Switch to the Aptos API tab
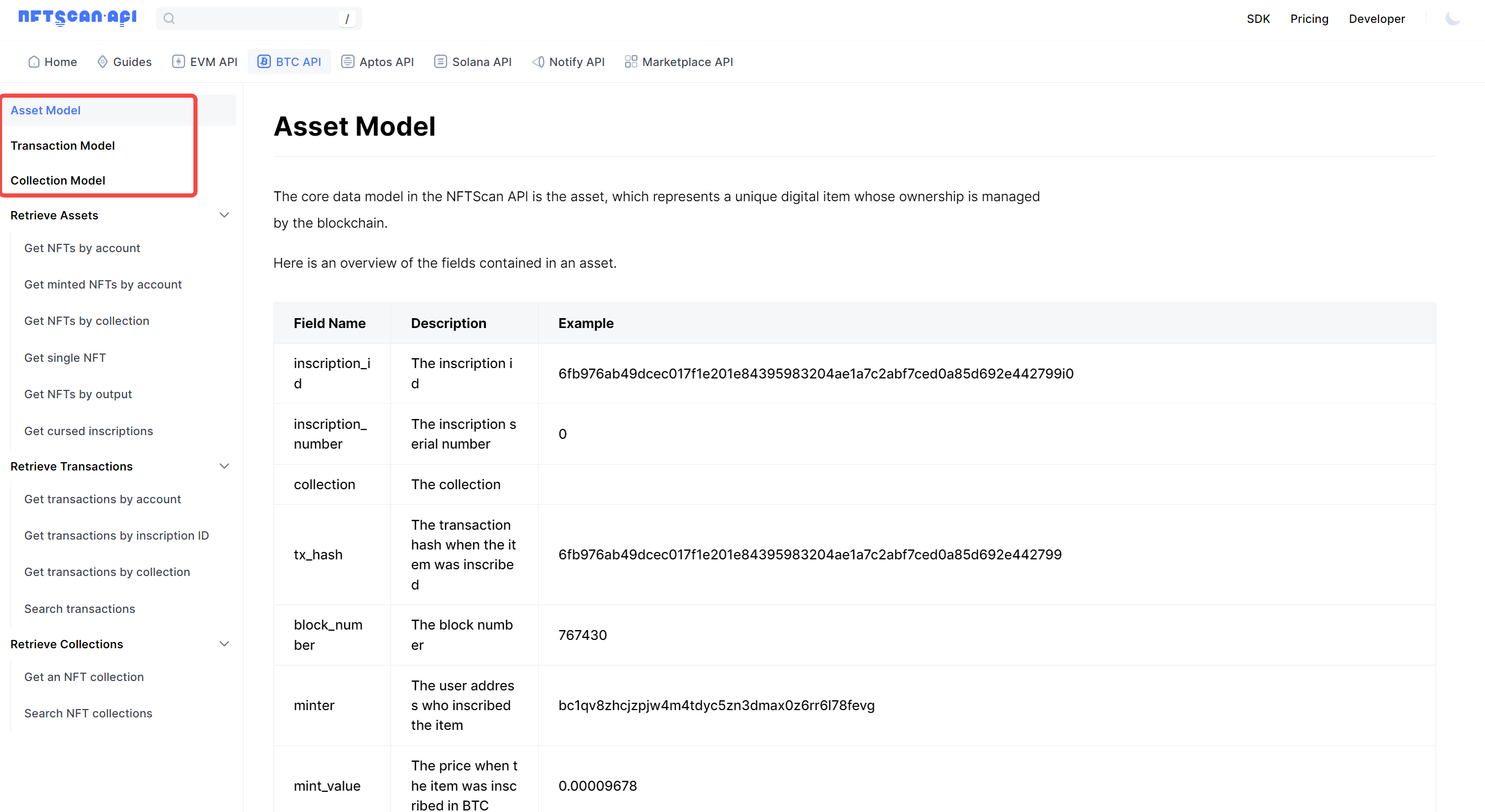This screenshot has height=812, width=1485. coord(377,62)
